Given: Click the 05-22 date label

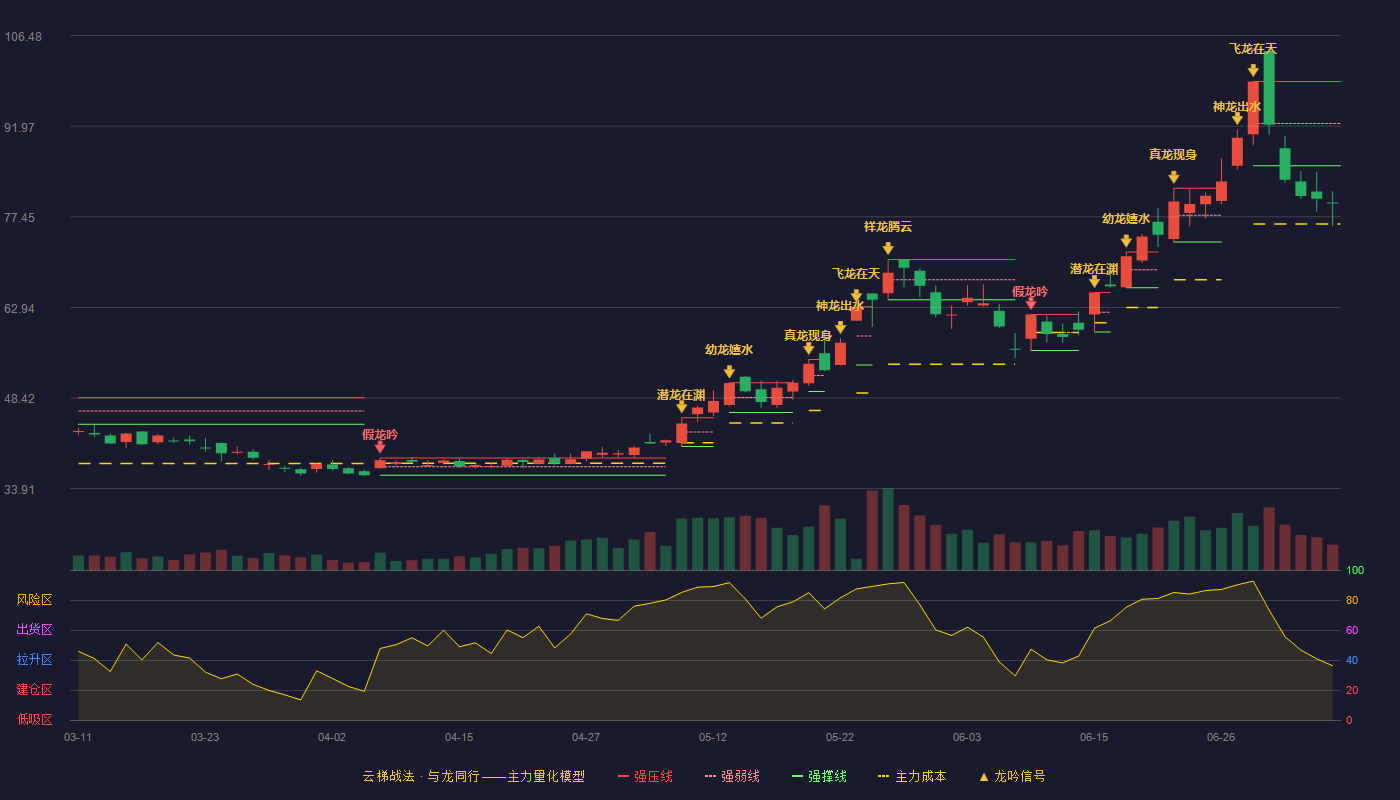Looking at the screenshot, I should pyautogui.click(x=840, y=737).
